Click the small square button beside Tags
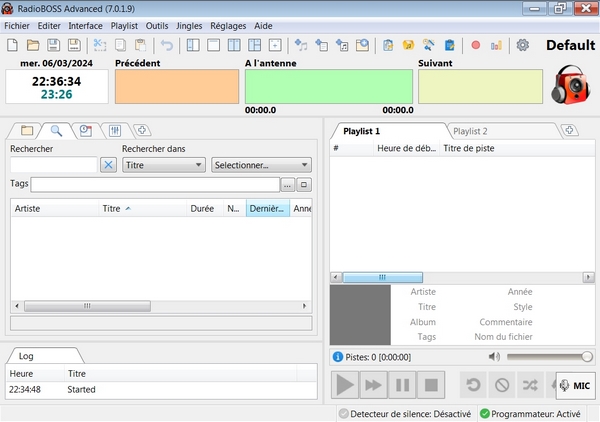 pyautogui.click(x=304, y=185)
